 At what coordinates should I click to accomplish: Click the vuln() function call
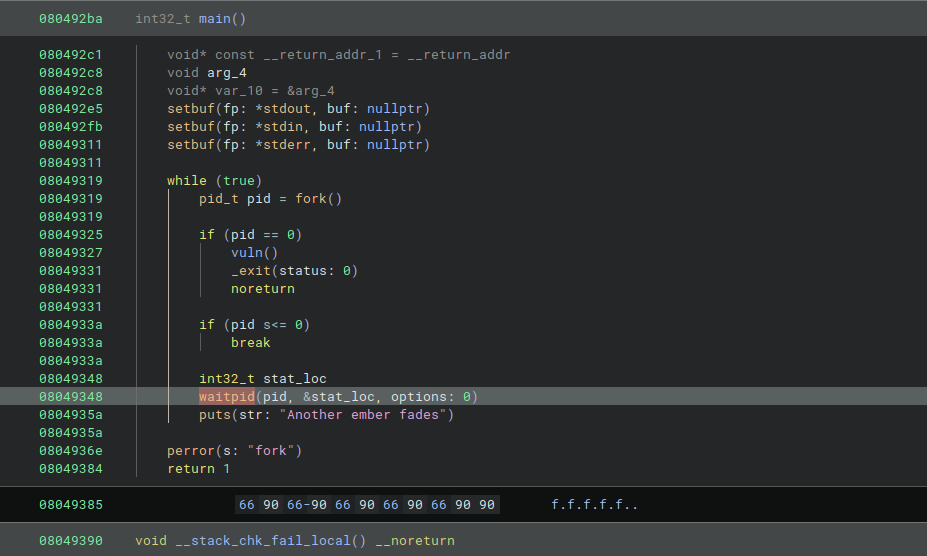click(x=254, y=253)
